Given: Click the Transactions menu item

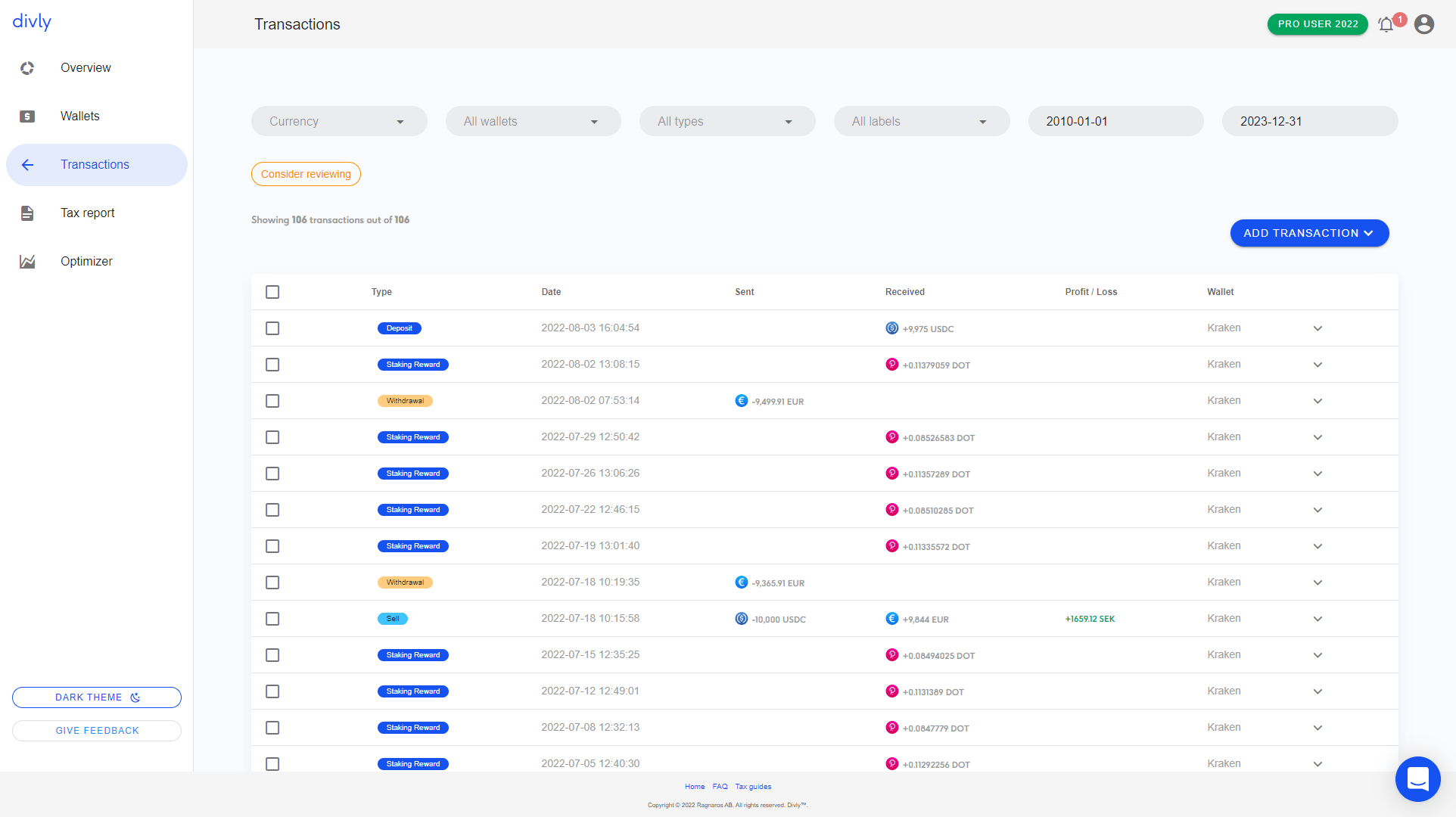Looking at the screenshot, I should [x=95, y=164].
